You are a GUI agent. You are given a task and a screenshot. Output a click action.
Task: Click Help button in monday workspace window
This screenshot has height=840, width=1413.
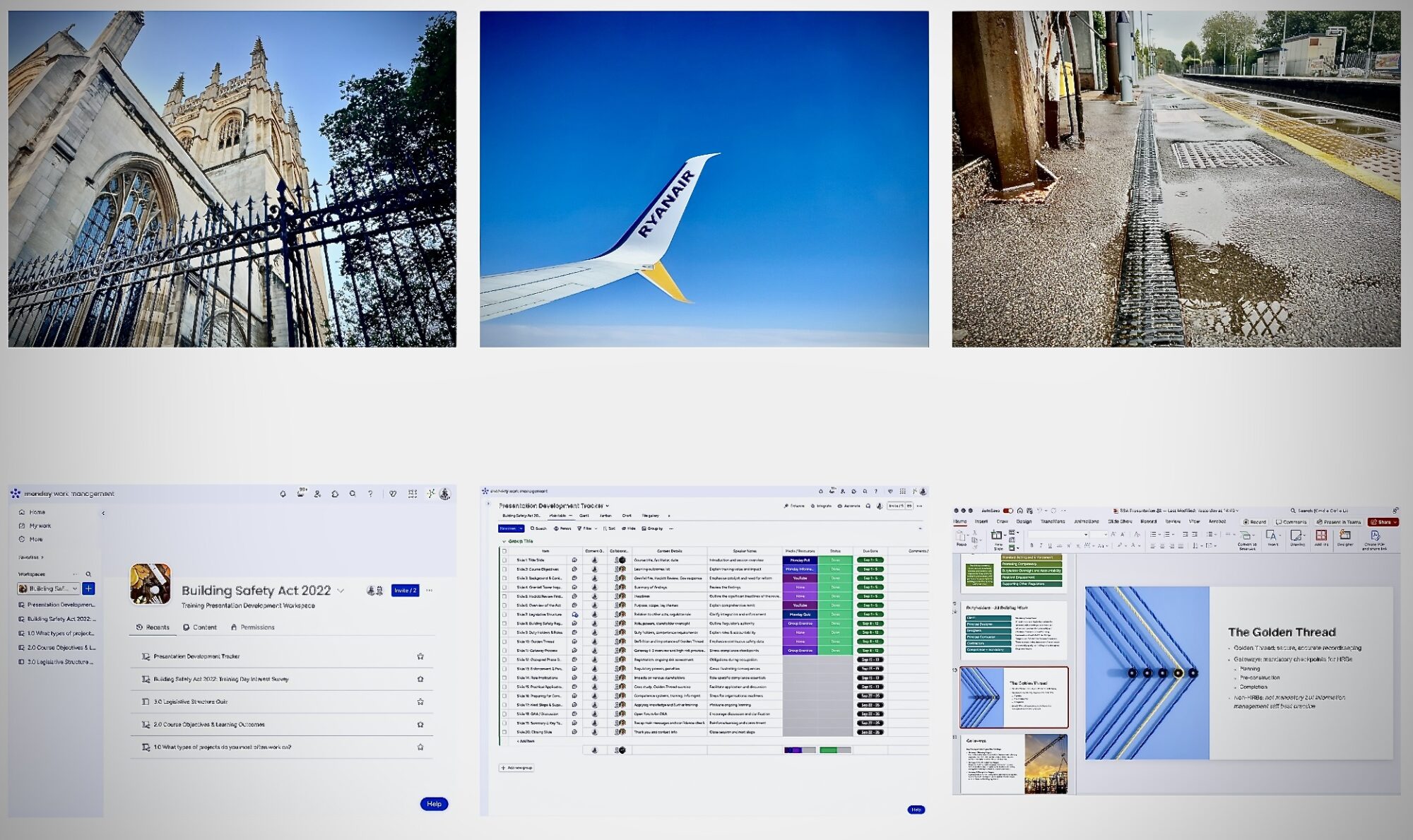[x=434, y=804]
